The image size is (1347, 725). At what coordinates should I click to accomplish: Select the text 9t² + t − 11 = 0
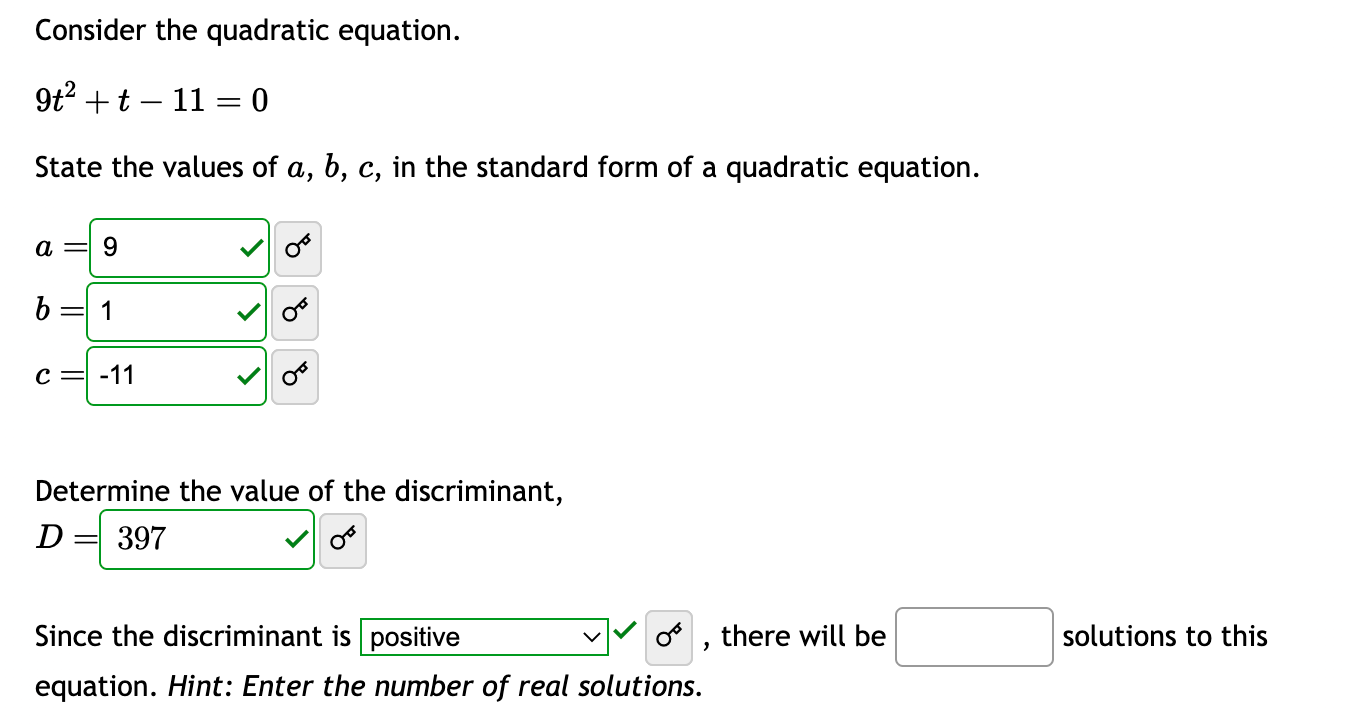(x=150, y=98)
